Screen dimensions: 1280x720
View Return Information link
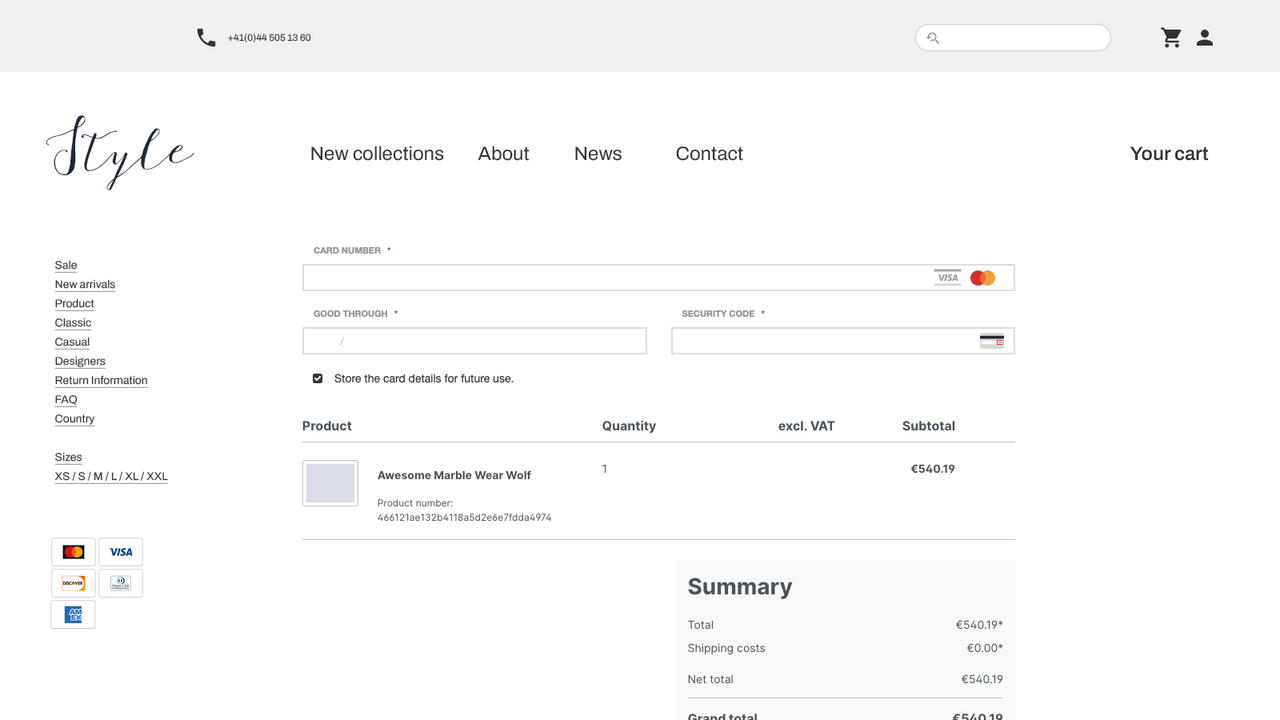101,380
